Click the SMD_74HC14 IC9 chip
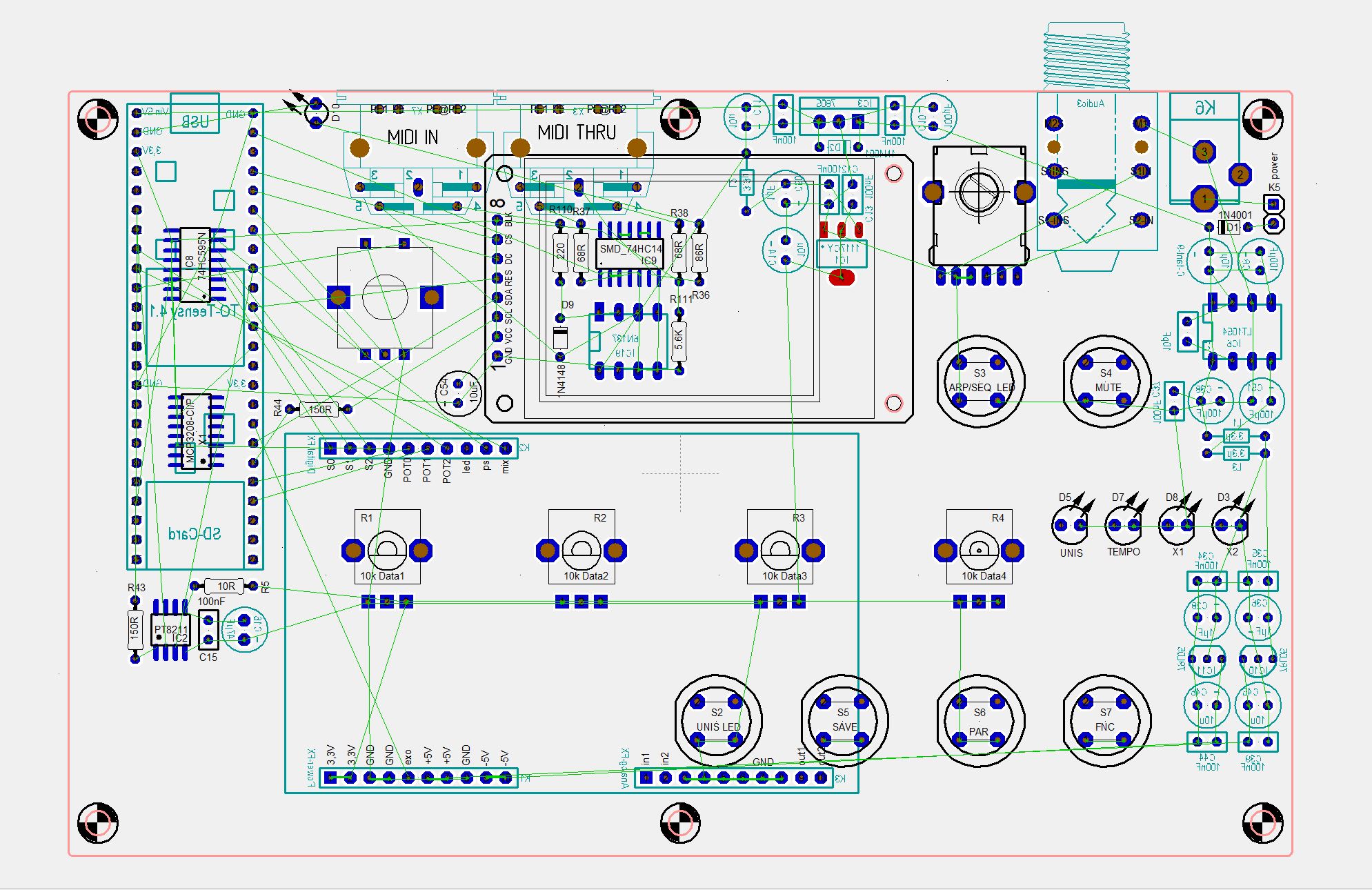Screen dimensions: 1372x890 coord(630,253)
